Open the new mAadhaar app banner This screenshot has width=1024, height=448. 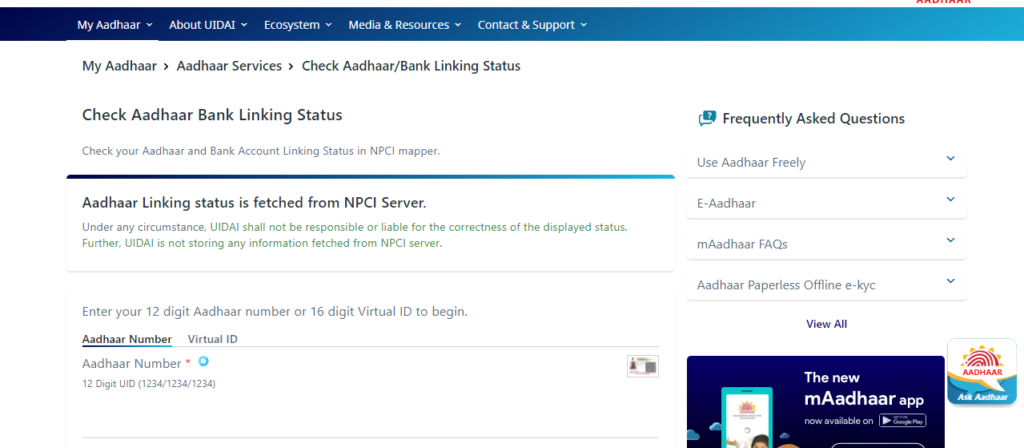816,402
